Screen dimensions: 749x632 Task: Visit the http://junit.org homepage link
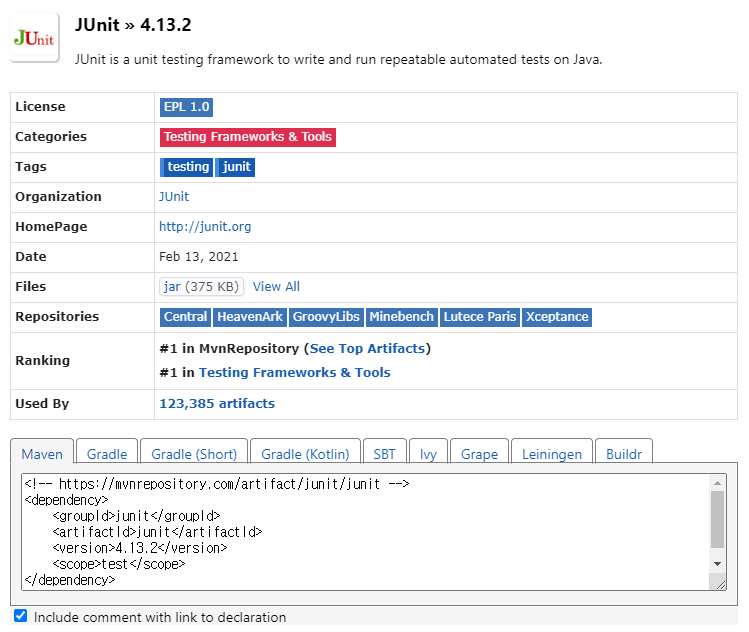[x=205, y=227]
